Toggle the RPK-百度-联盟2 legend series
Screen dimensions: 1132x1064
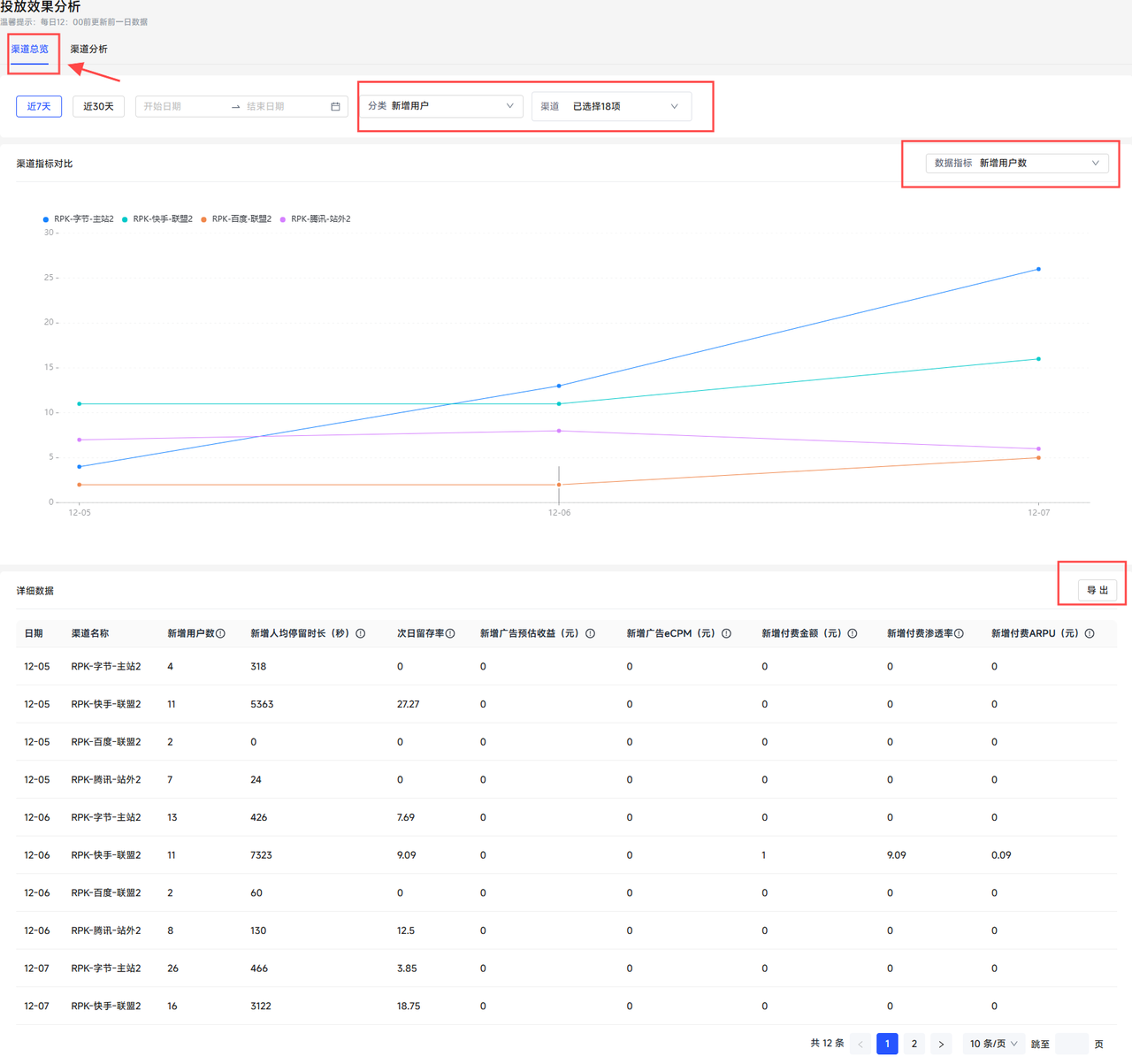point(236,219)
